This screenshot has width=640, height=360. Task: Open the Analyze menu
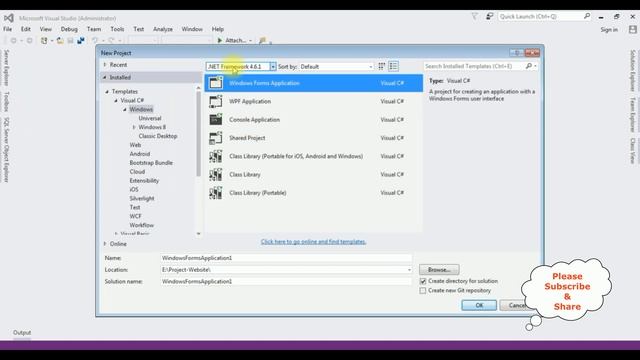[x=163, y=29]
